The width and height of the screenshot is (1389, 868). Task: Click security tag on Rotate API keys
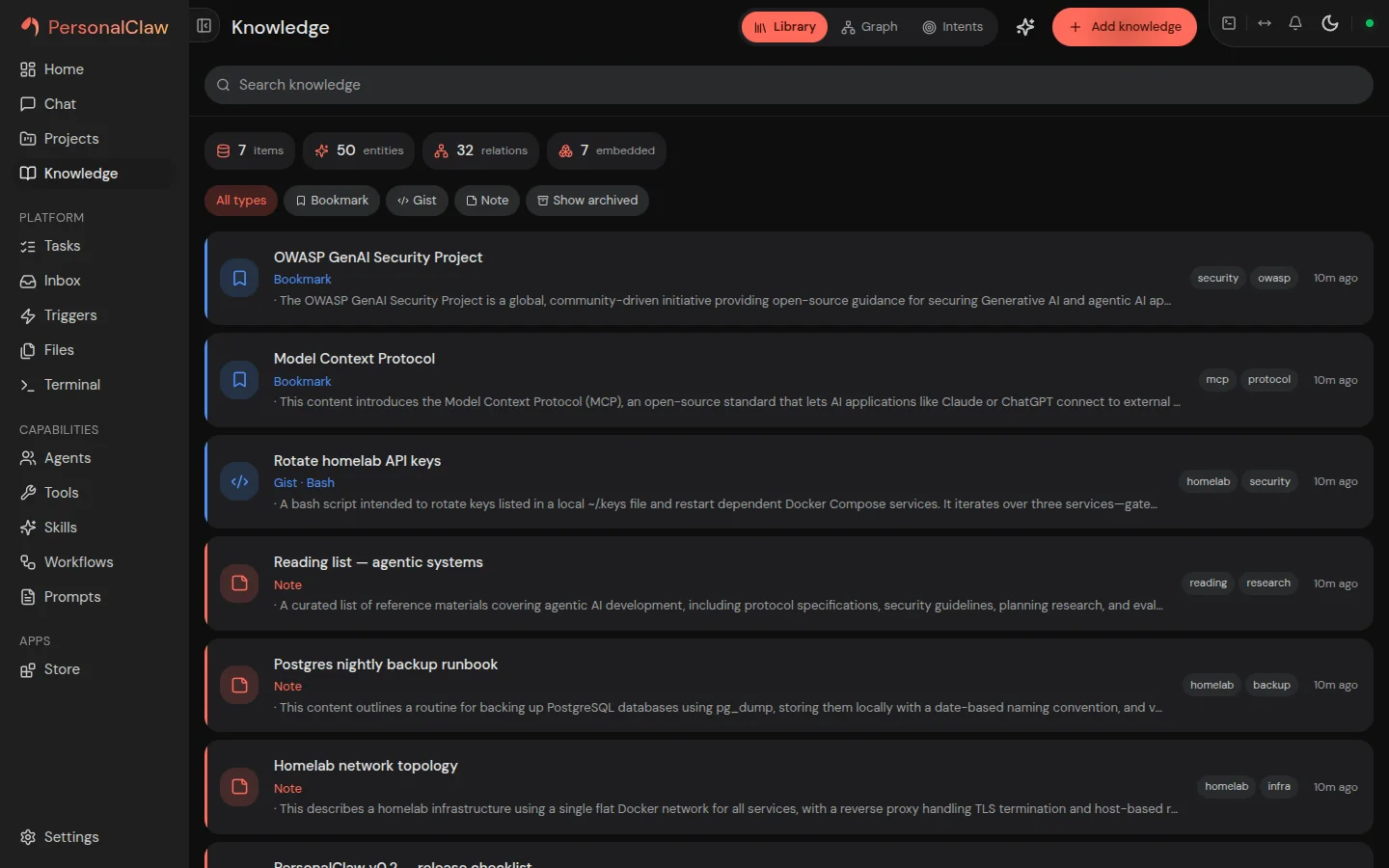point(1269,481)
